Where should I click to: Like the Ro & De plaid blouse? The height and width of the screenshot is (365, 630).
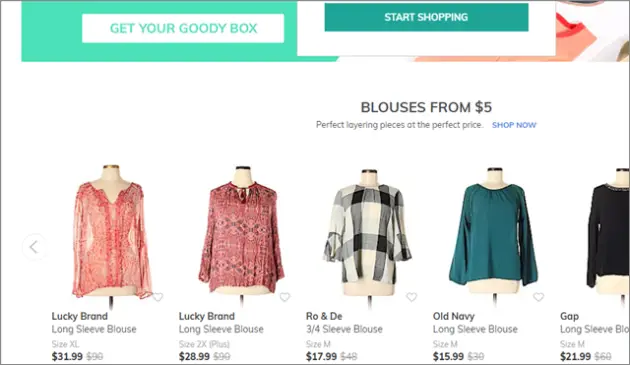pos(411,297)
